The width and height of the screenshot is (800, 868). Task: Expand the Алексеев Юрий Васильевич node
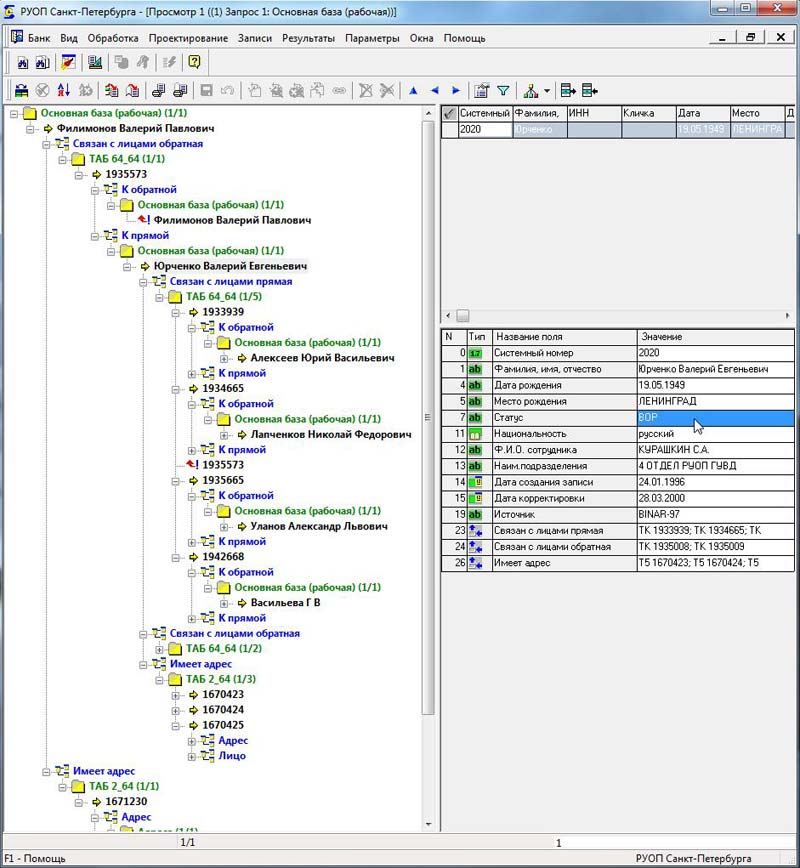[x=225, y=358]
